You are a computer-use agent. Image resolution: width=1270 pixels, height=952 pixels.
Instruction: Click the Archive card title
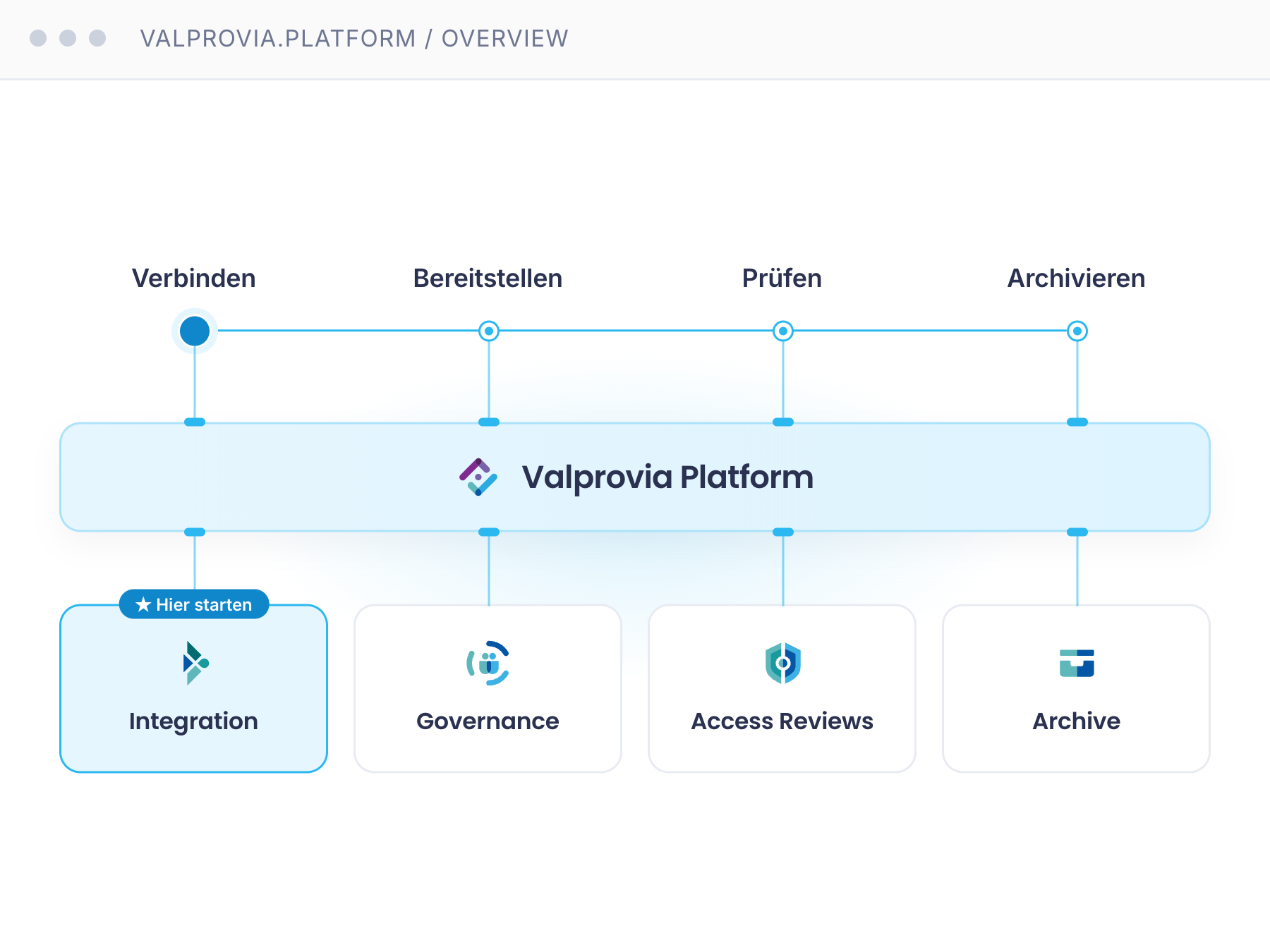1077,721
